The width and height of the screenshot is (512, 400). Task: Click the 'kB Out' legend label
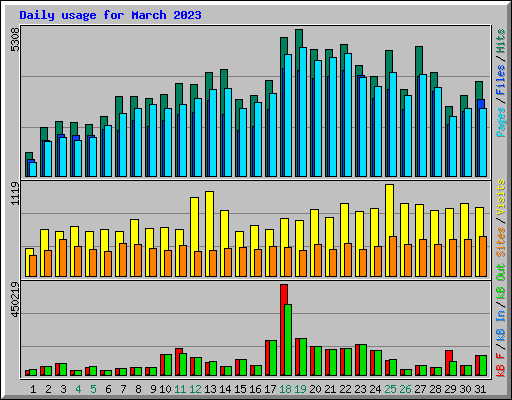[501, 281]
